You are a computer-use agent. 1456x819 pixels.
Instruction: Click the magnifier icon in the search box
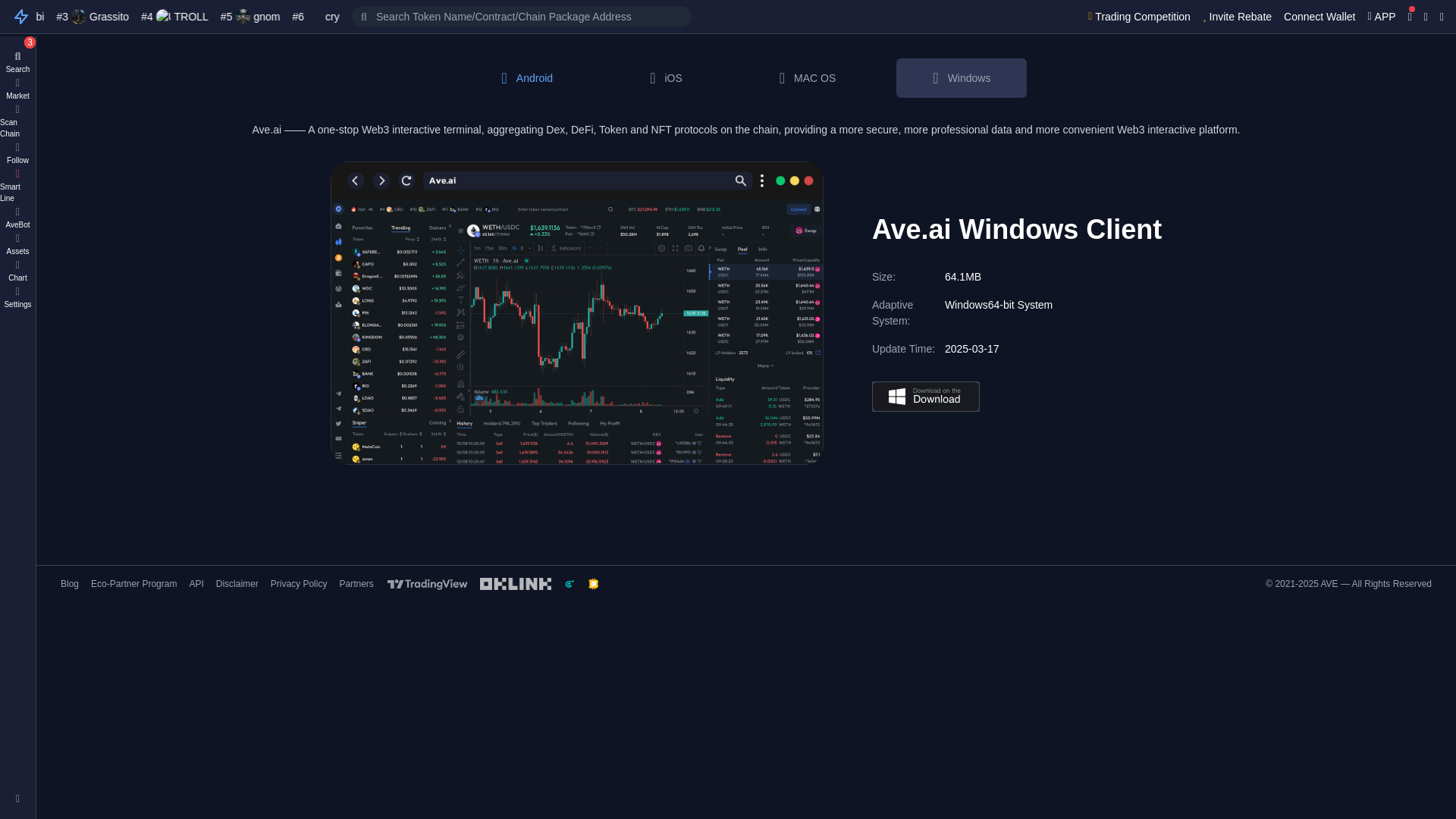pos(364,17)
